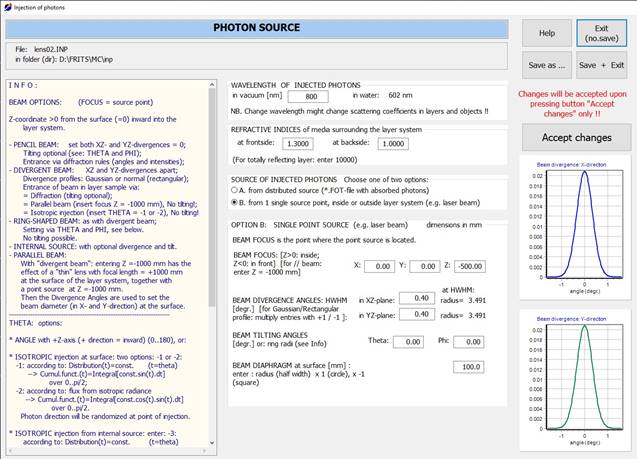Click the YZ-plane divergence angle field
The height and width of the screenshot is (459, 637).
(417, 314)
